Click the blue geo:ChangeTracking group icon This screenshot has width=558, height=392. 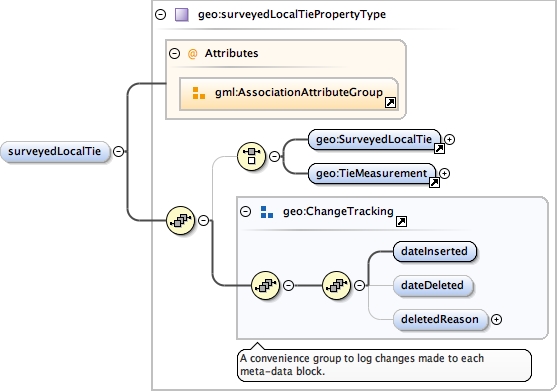point(267,212)
